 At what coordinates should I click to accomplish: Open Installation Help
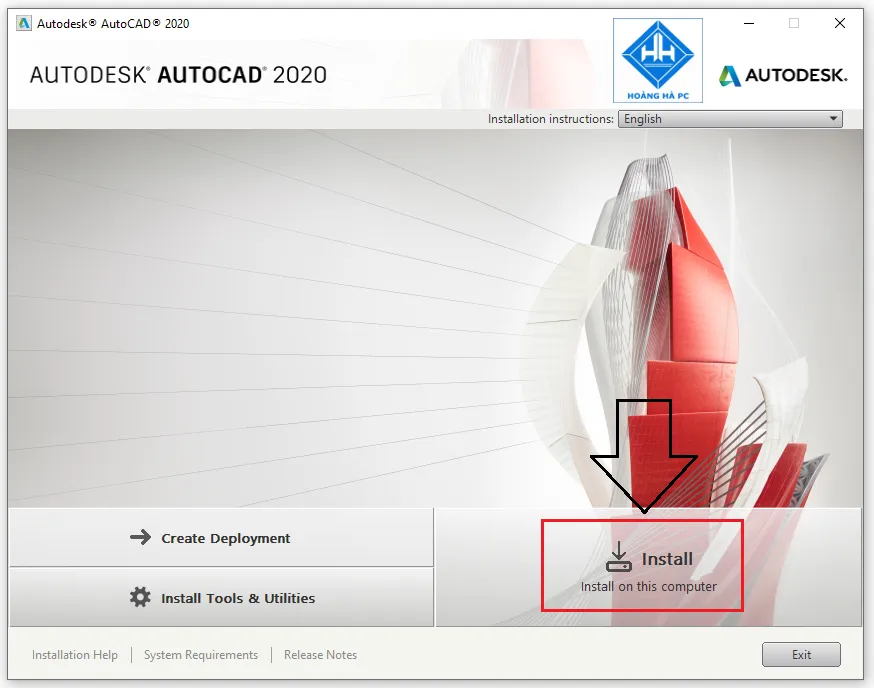(74, 655)
